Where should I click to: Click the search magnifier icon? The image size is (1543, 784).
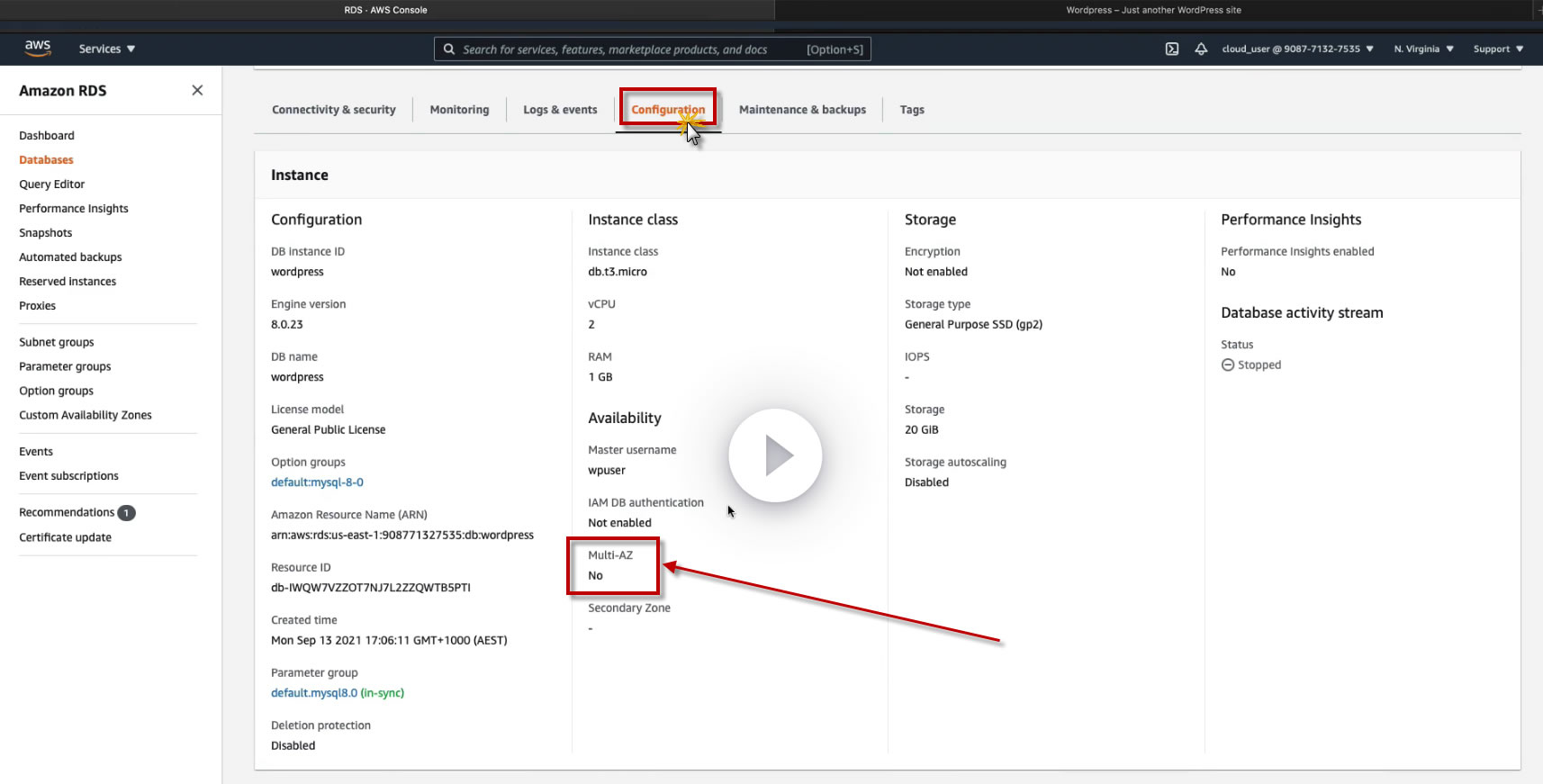(449, 49)
